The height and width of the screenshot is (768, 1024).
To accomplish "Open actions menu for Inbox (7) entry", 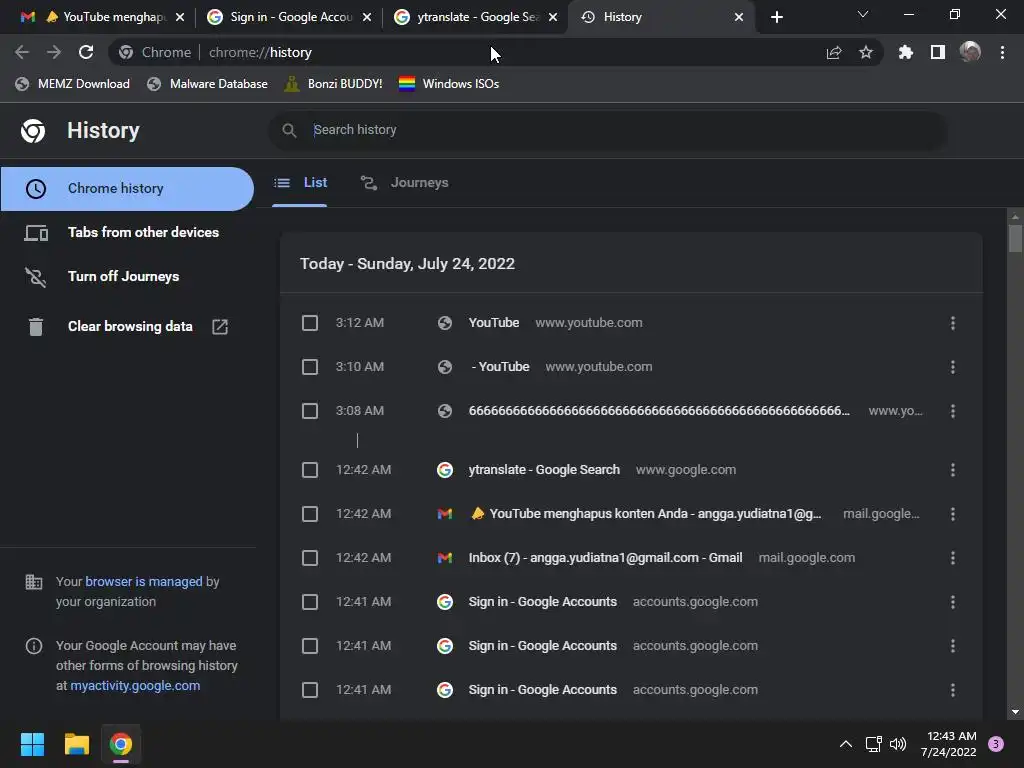I will coord(953,558).
